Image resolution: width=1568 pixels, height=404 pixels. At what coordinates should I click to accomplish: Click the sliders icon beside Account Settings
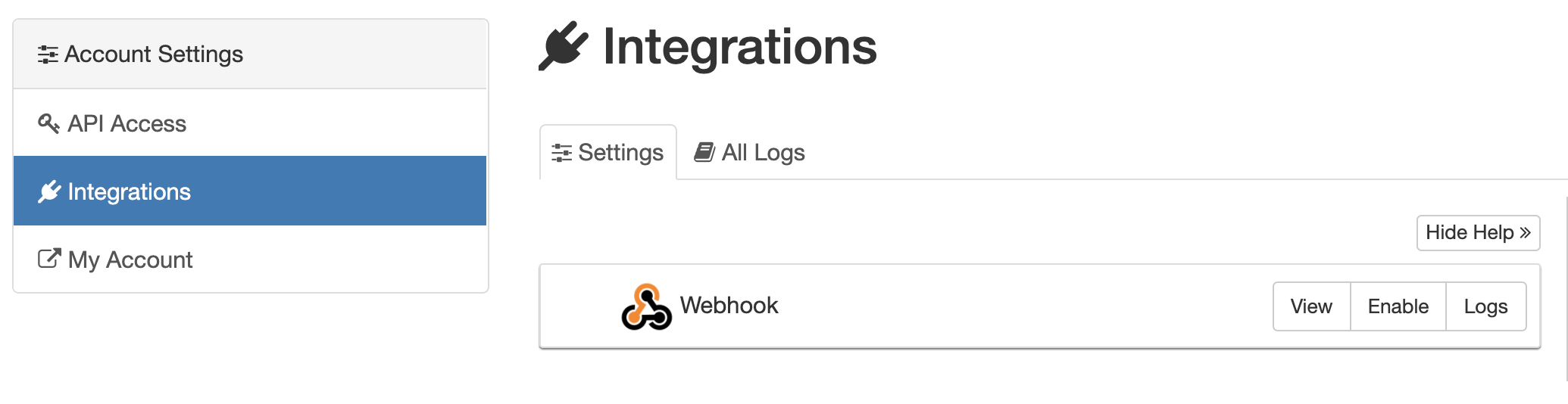click(x=48, y=54)
